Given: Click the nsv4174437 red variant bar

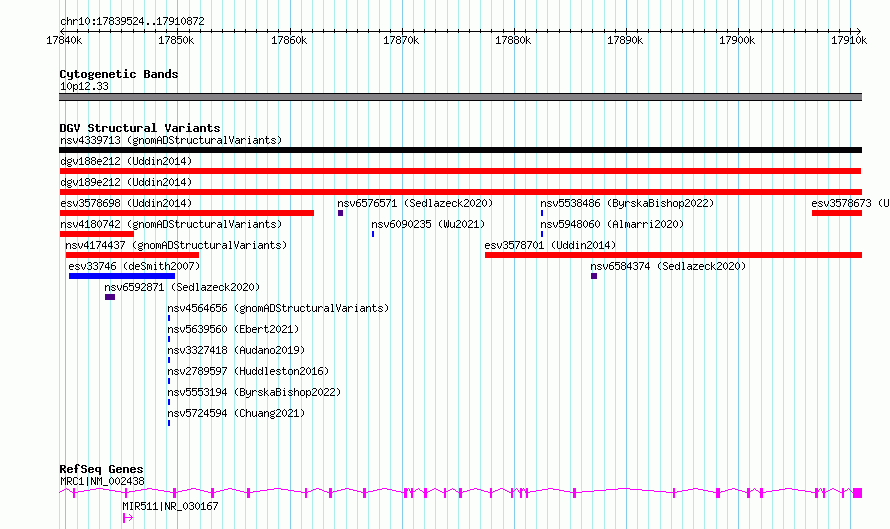Looking at the screenshot, I should pyautogui.click(x=132, y=255).
